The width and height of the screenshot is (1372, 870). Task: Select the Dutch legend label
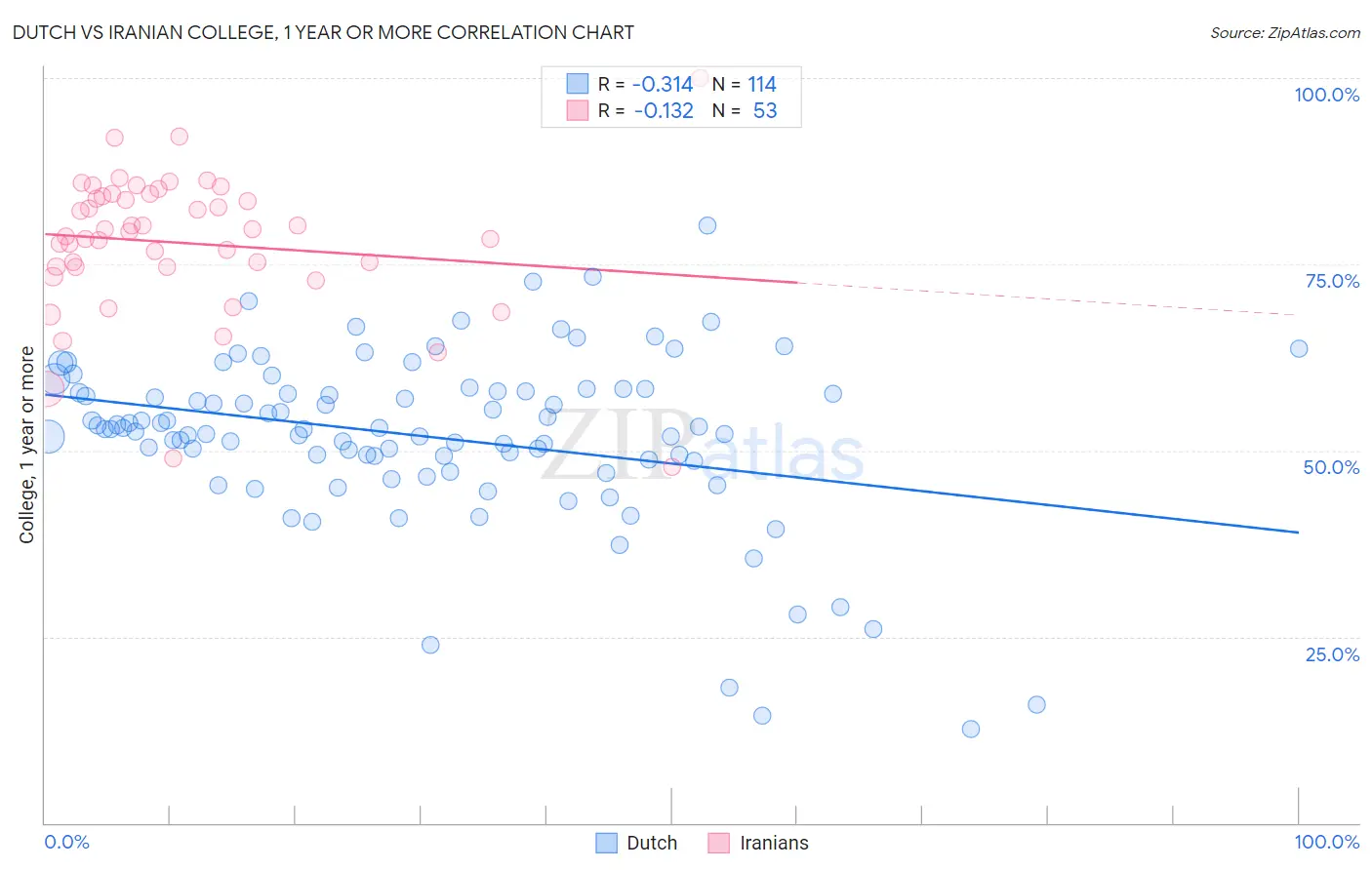[x=652, y=843]
